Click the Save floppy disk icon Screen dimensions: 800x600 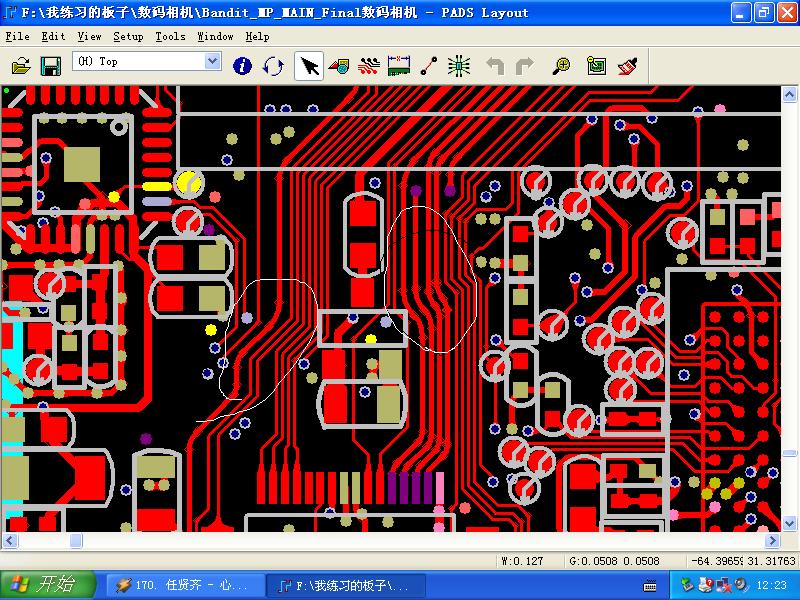click(51, 66)
